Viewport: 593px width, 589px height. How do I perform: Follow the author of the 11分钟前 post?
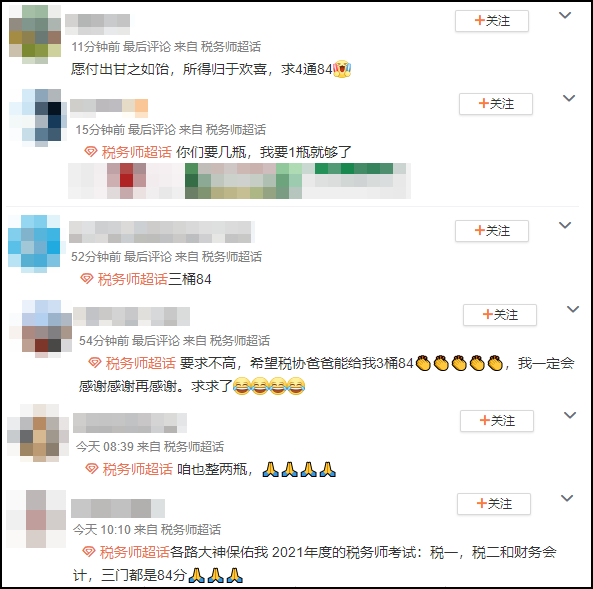492,21
